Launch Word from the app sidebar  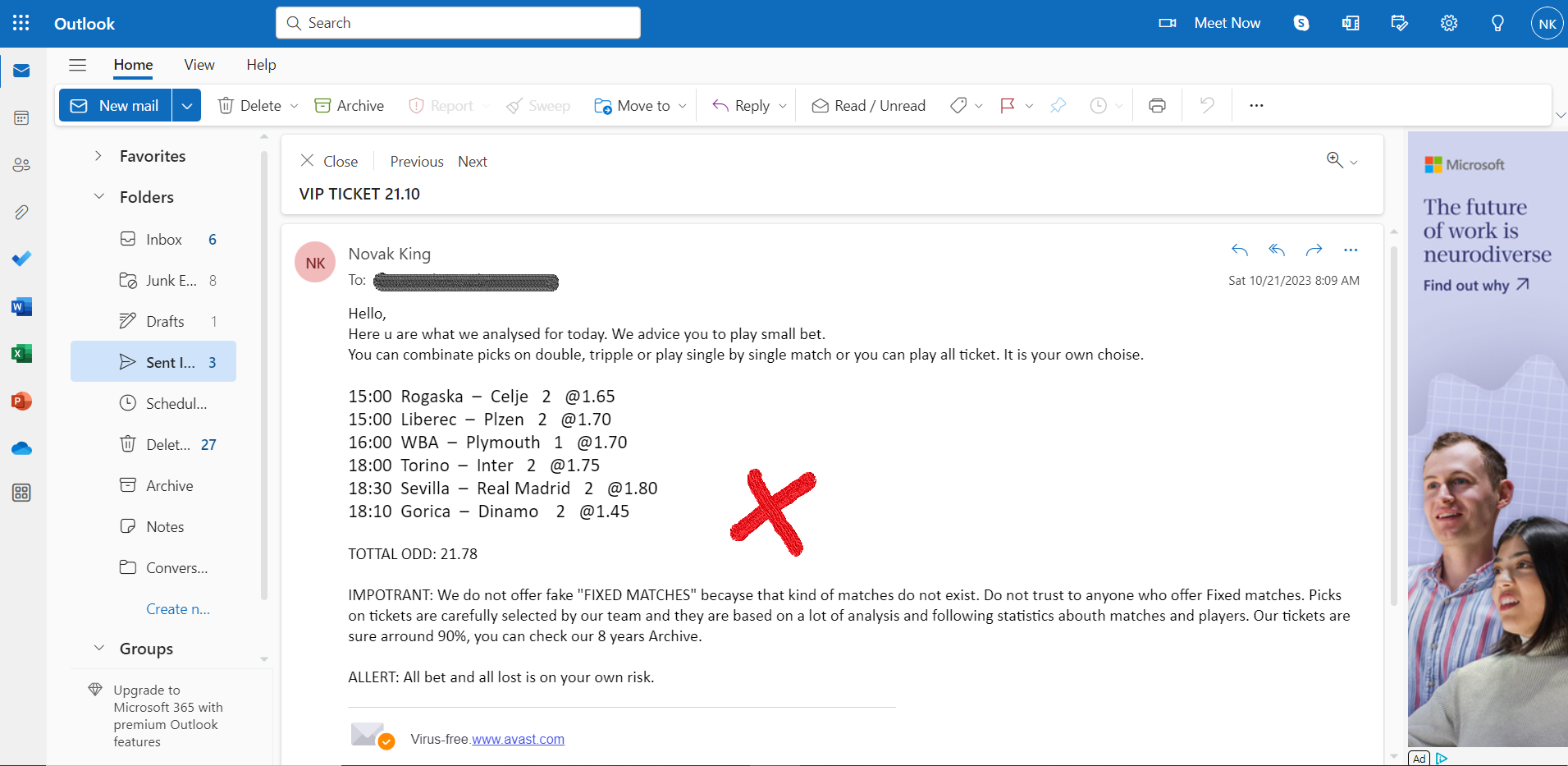[x=22, y=307]
